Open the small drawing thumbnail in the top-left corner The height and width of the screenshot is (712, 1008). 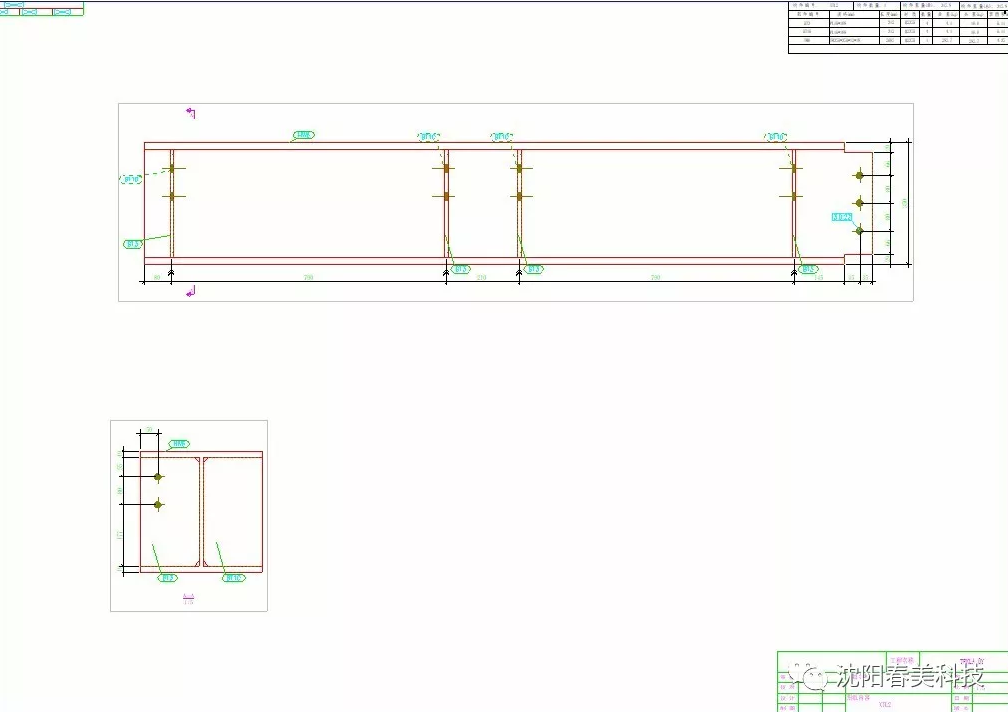pyautogui.click(x=42, y=8)
